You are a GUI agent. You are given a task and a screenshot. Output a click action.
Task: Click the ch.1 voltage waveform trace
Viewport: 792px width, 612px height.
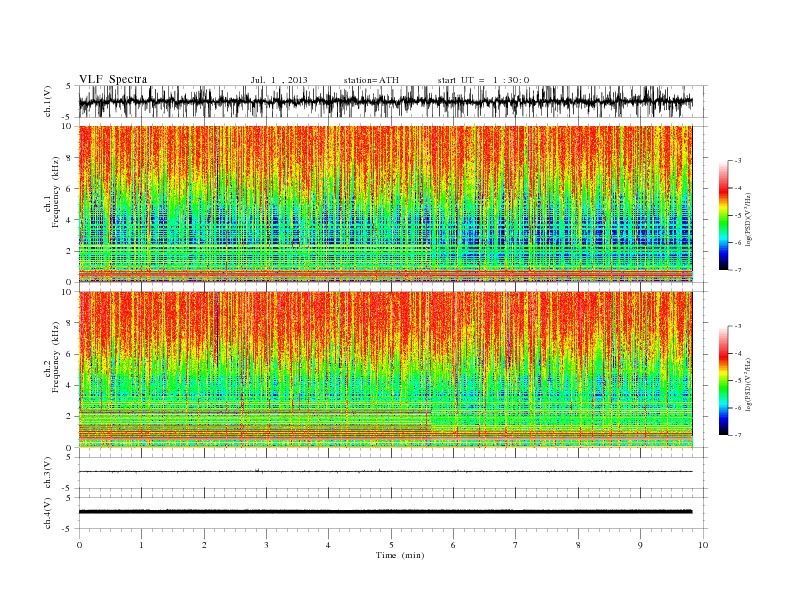385,101
